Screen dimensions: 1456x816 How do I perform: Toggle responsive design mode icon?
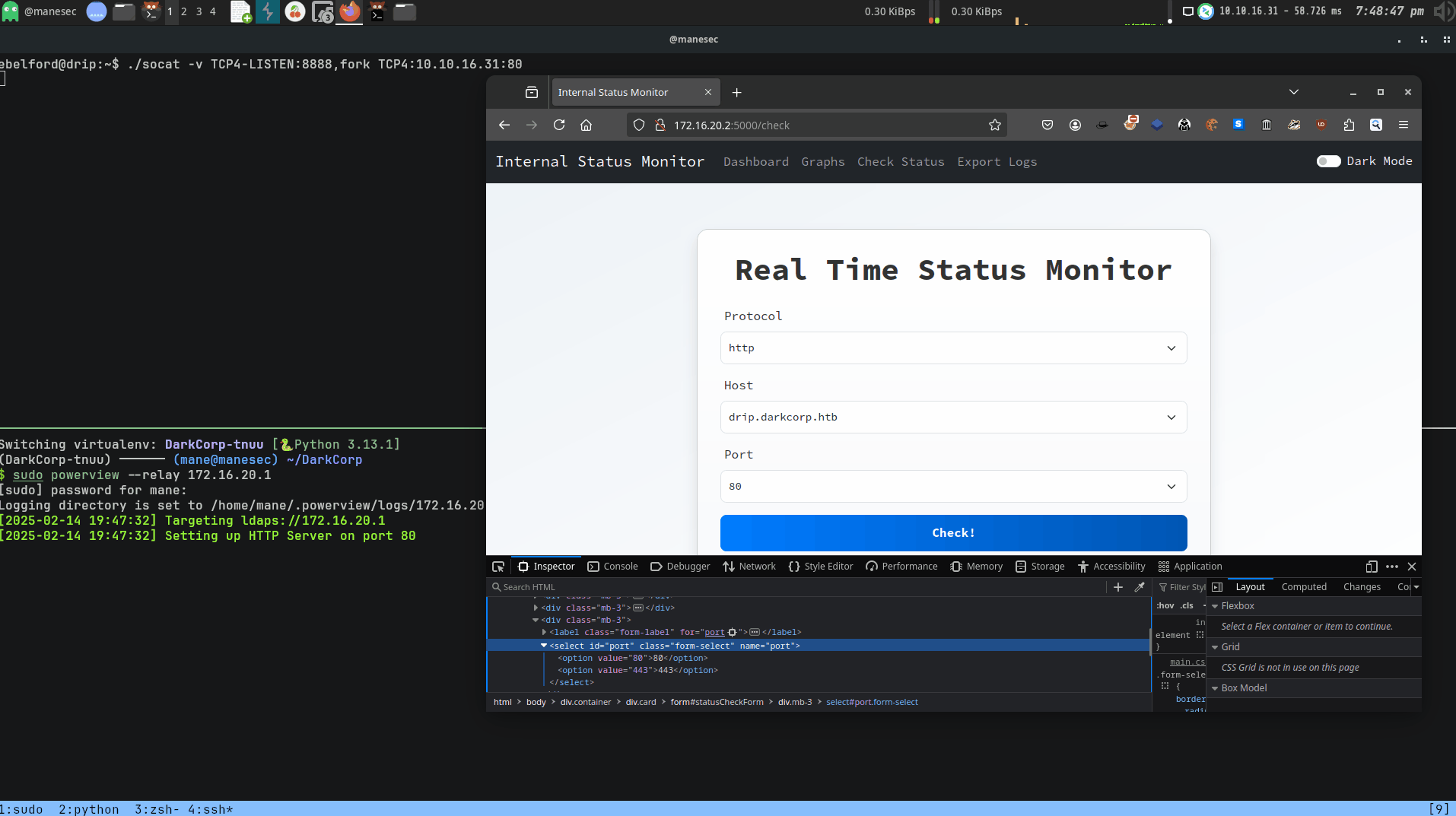1372,567
